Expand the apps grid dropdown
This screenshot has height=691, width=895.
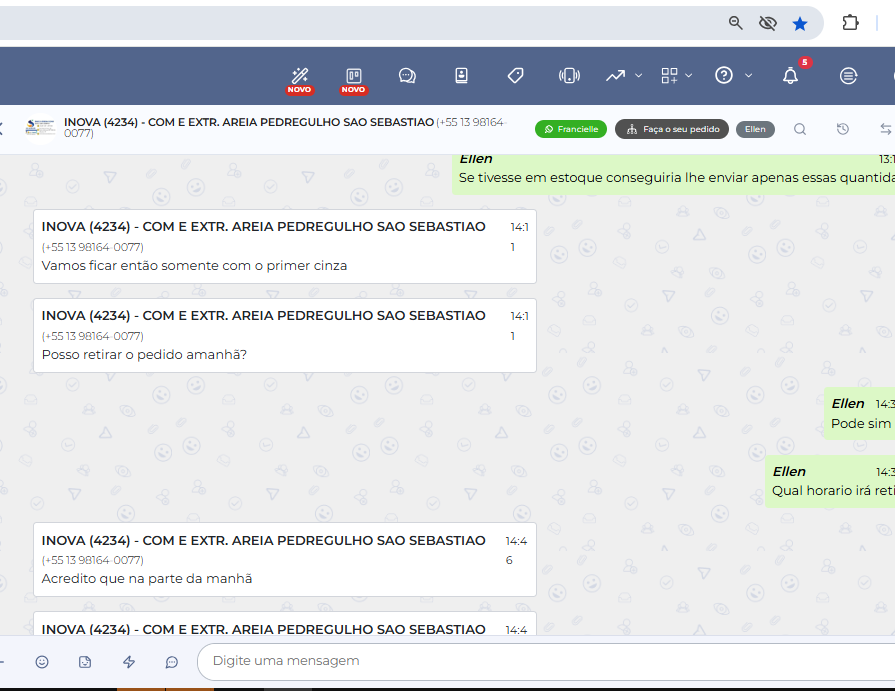point(691,76)
